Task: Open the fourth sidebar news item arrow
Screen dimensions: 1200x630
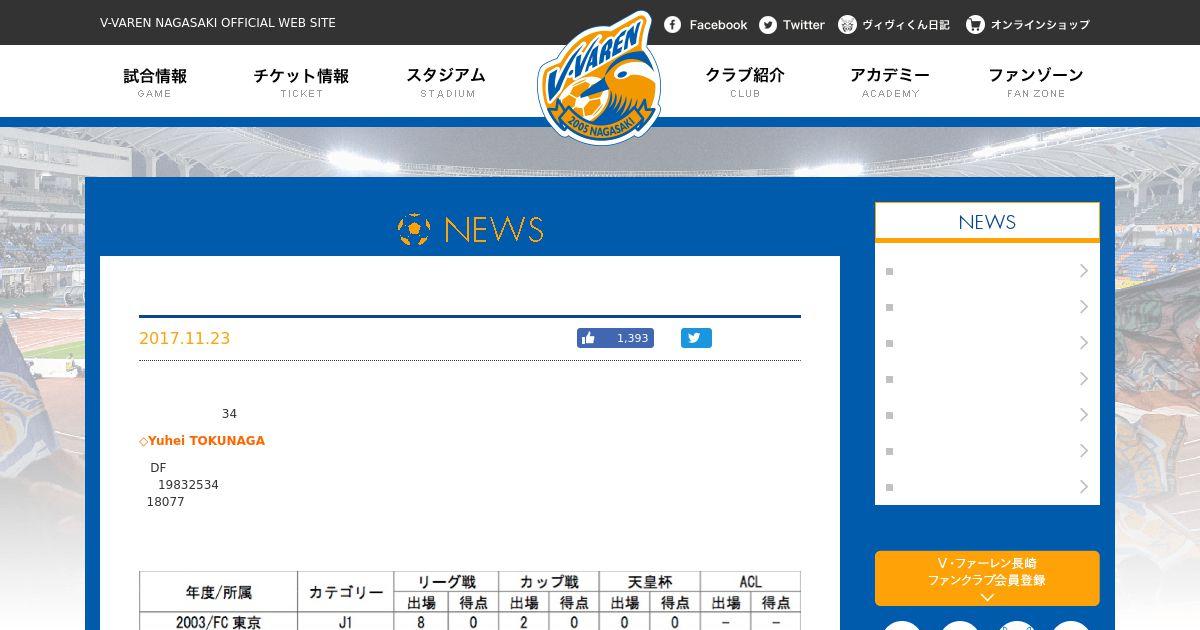Action: (1084, 379)
